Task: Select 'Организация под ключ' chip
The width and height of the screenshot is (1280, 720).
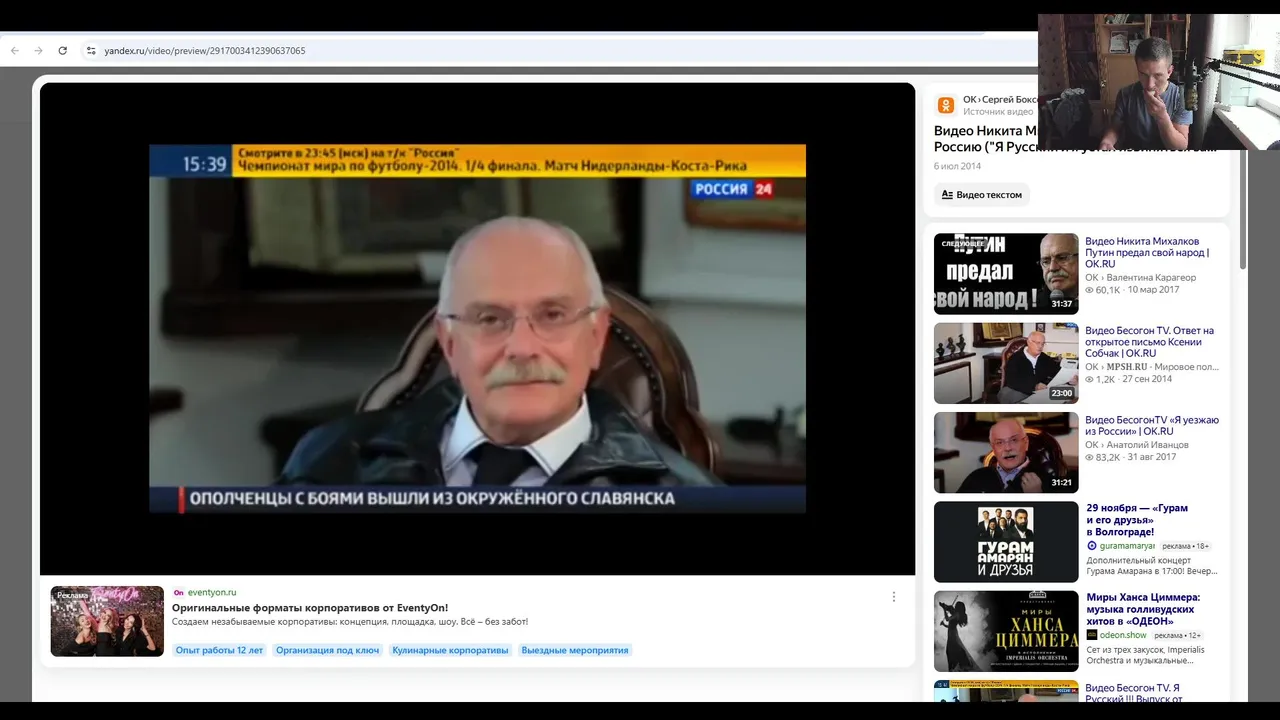Action: pyautogui.click(x=328, y=650)
